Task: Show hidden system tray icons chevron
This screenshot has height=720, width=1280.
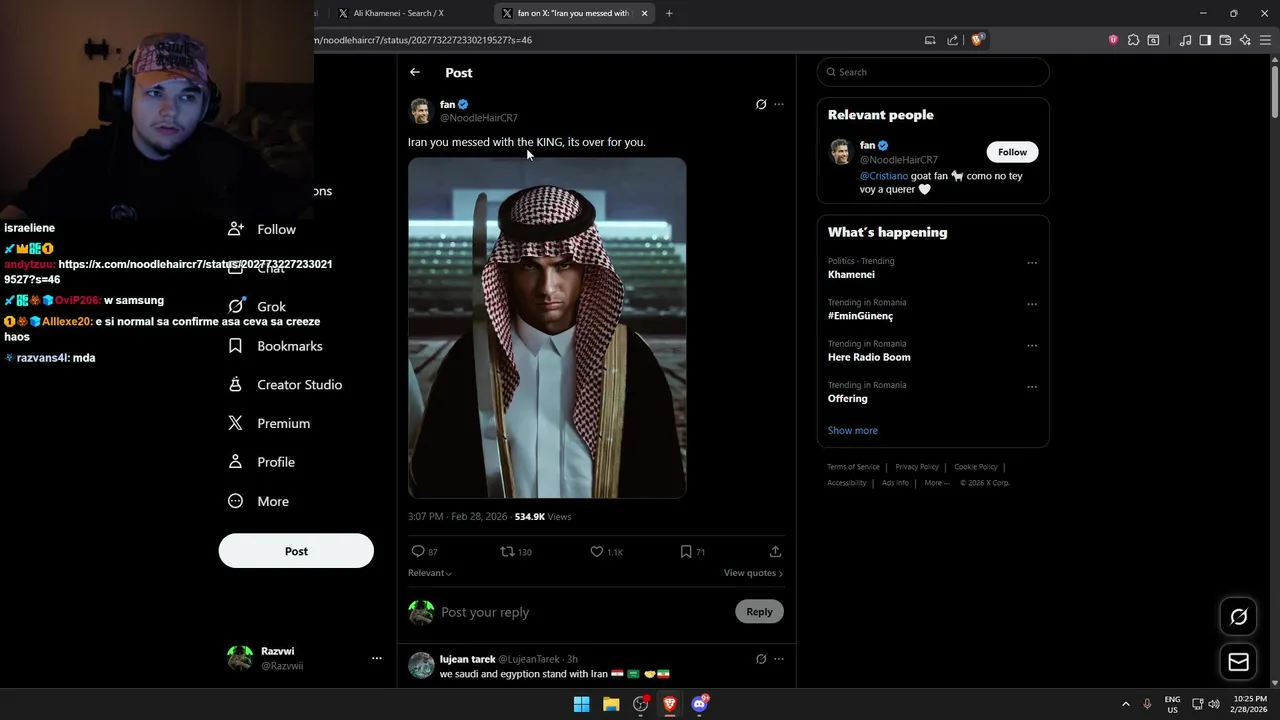Action: [x=1125, y=704]
